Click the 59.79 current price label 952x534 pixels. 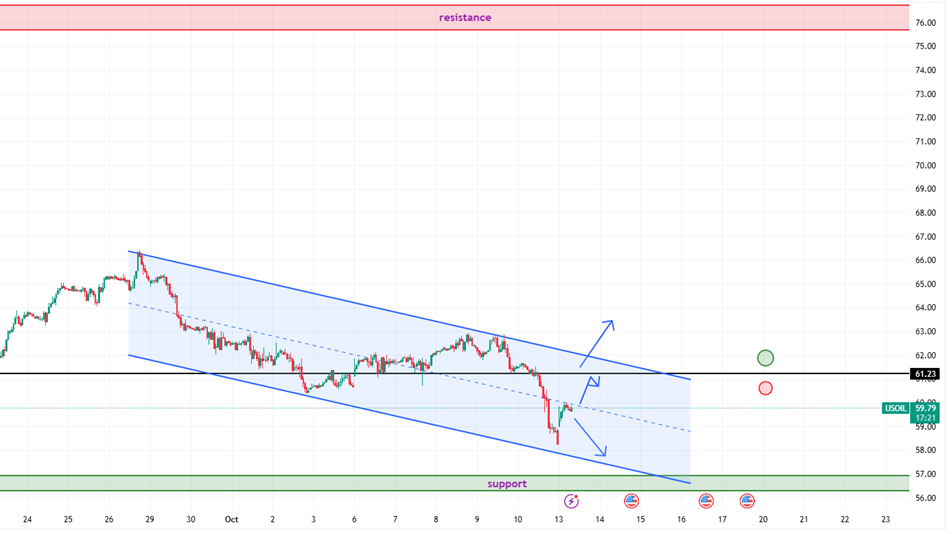[925, 408]
